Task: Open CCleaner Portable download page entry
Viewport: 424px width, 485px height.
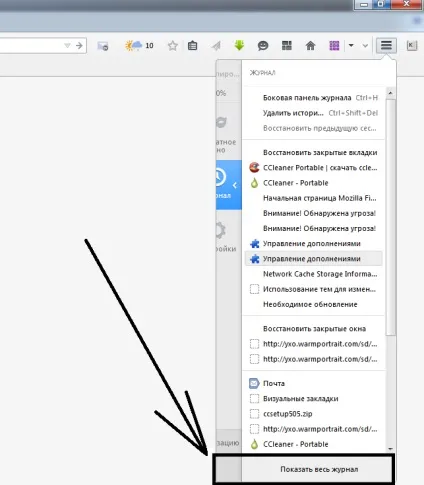Action: (314, 168)
